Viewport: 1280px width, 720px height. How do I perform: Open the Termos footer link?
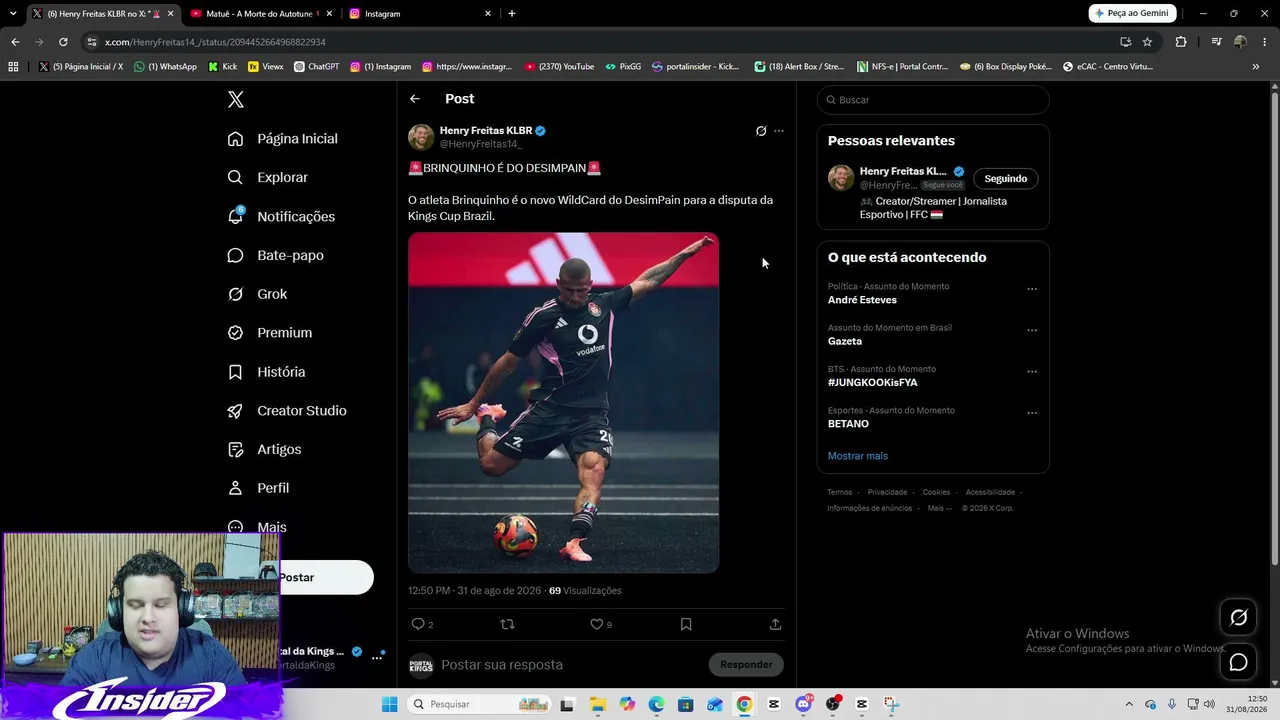click(840, 492)
